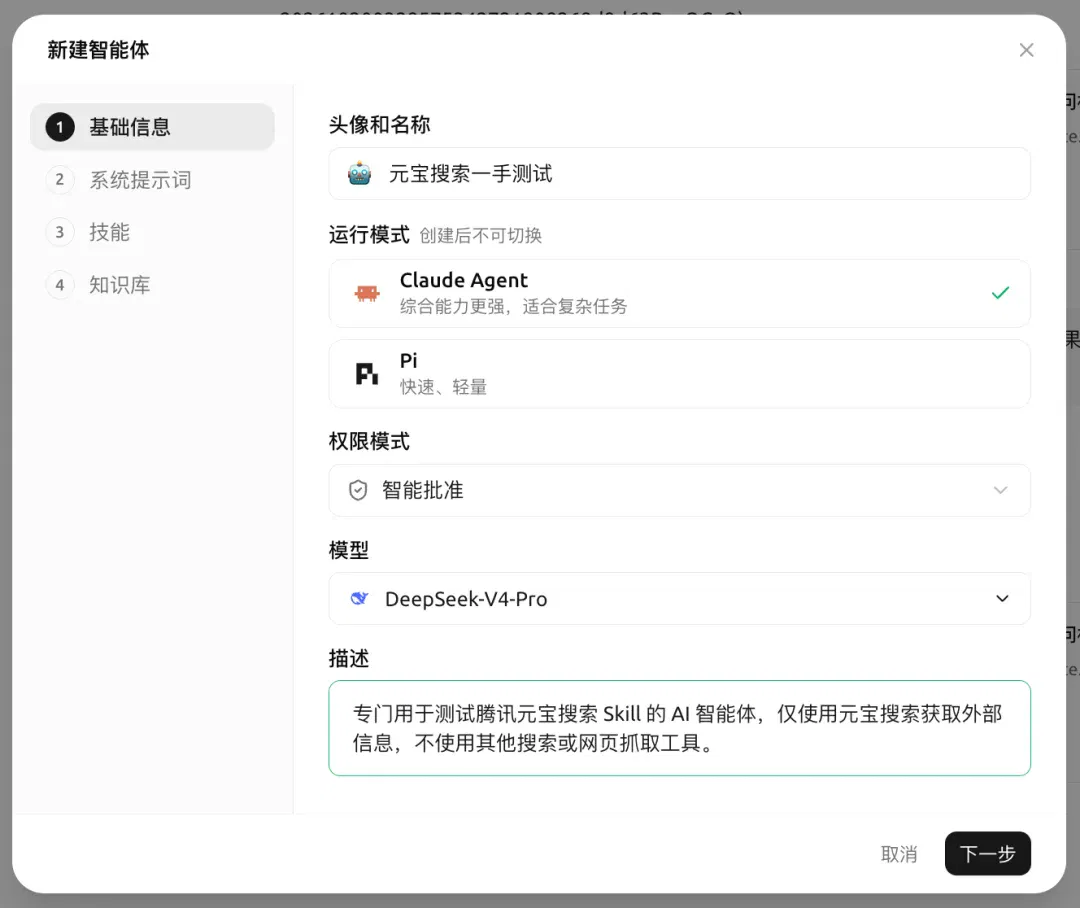Image resolution: width=1080 pixels, height=908 pixels.
Task: Click the 综合能力更强，适合复杂任务 subtitle
Action: [513, 307]
